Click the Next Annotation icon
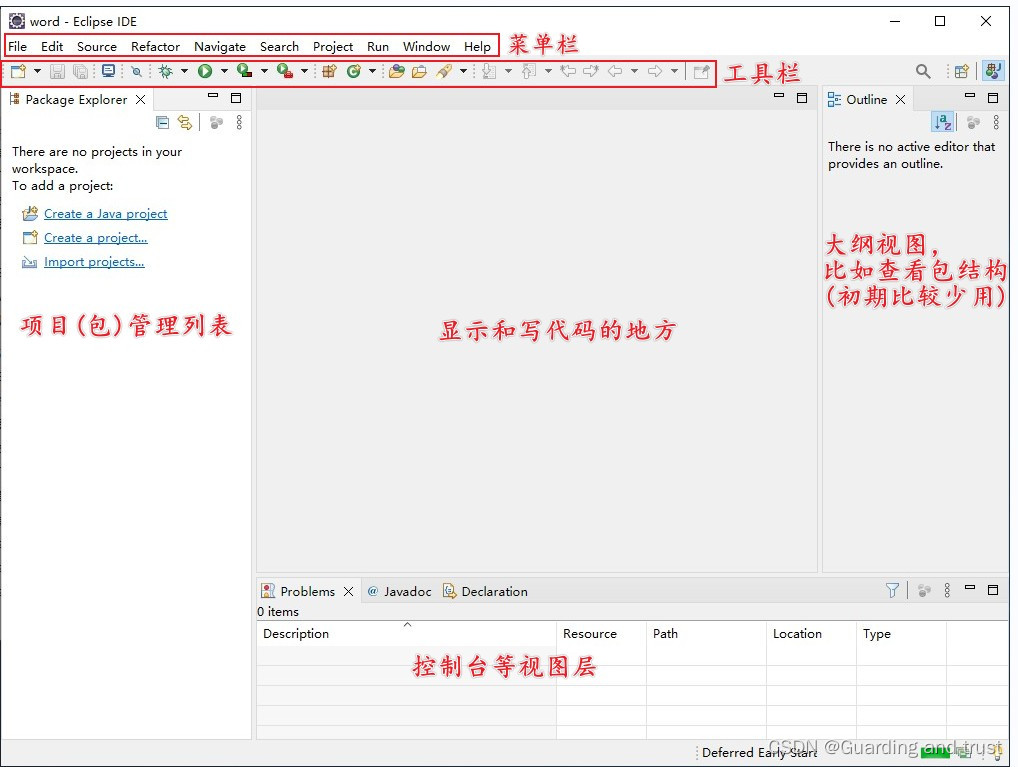 point(490,71)
